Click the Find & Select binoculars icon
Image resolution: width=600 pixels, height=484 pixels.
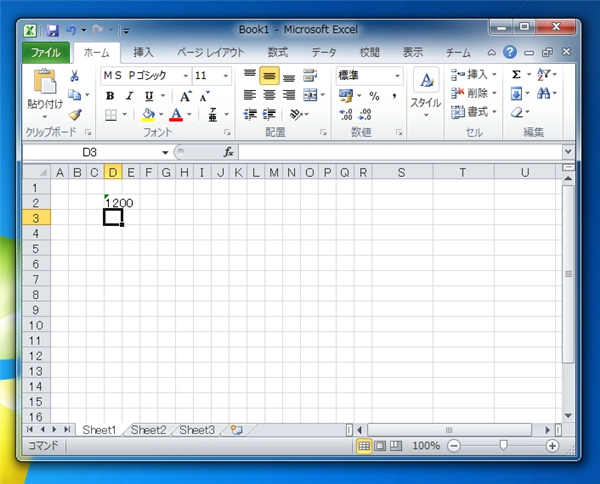(x=543, y=93)
